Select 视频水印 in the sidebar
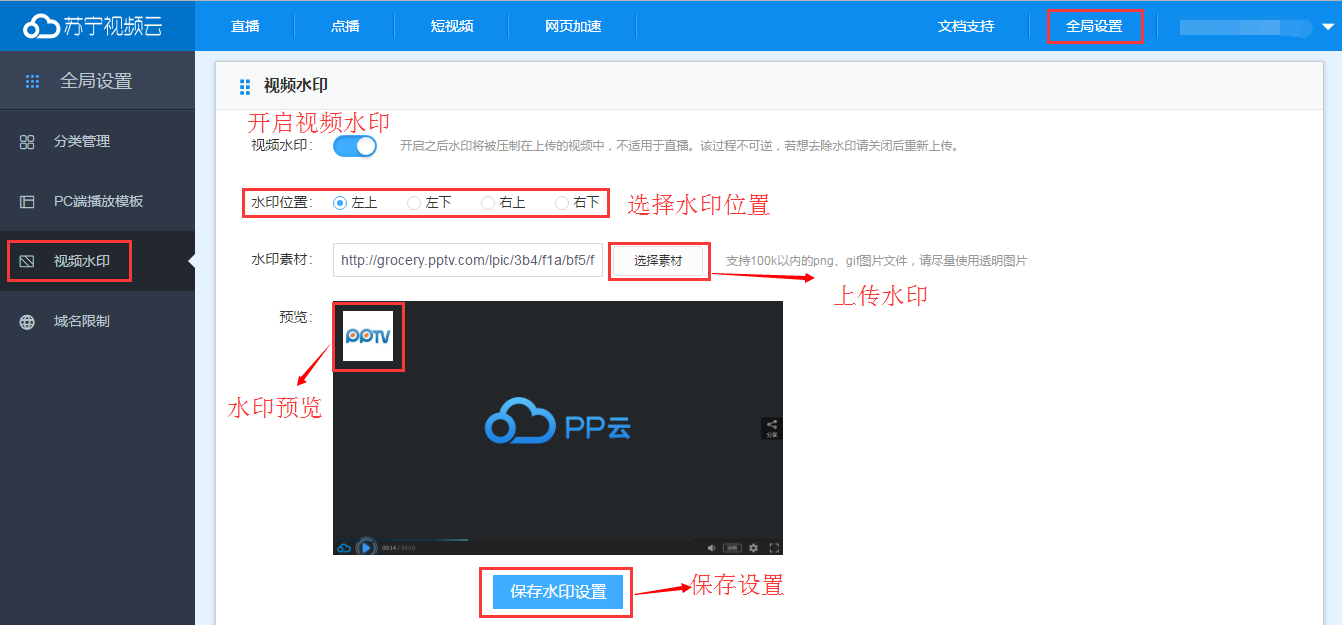 coord(82,261)
